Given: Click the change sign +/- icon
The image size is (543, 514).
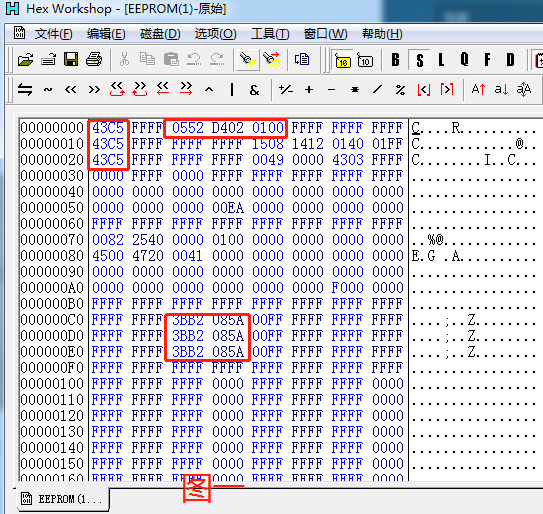Looking at the screenshot, I should coord(286,90).
